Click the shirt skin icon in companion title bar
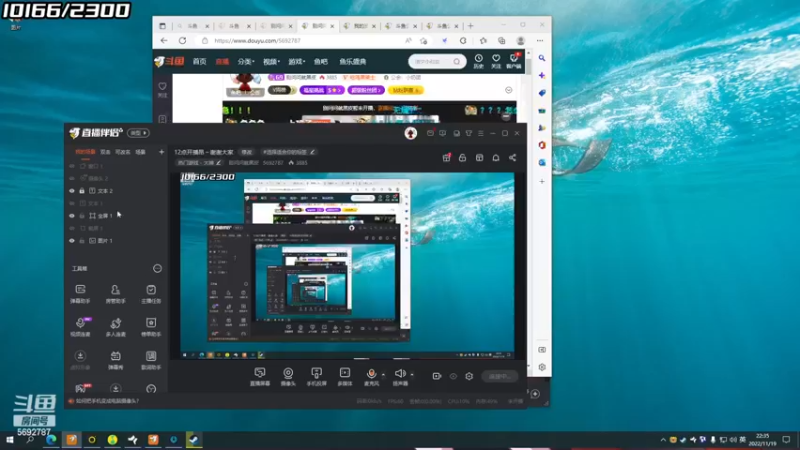The width and height of the screenshot is (800, 450). (469, 133)
